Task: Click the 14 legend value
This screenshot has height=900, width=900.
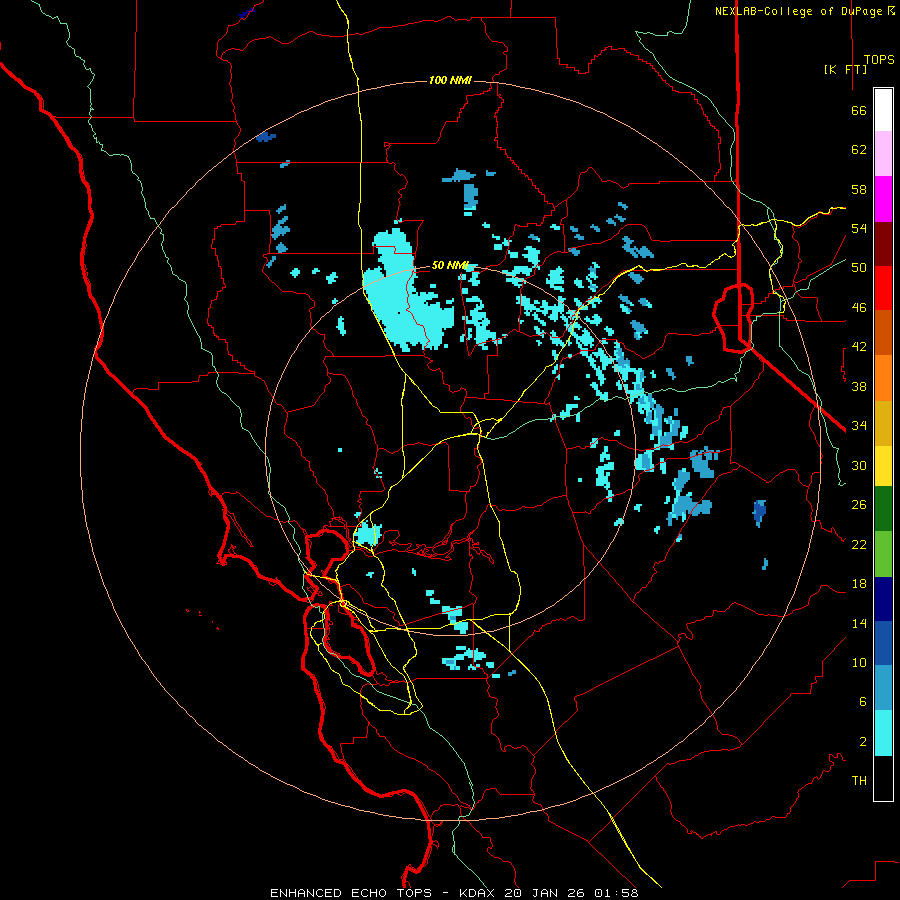Action: coord(859,623)
